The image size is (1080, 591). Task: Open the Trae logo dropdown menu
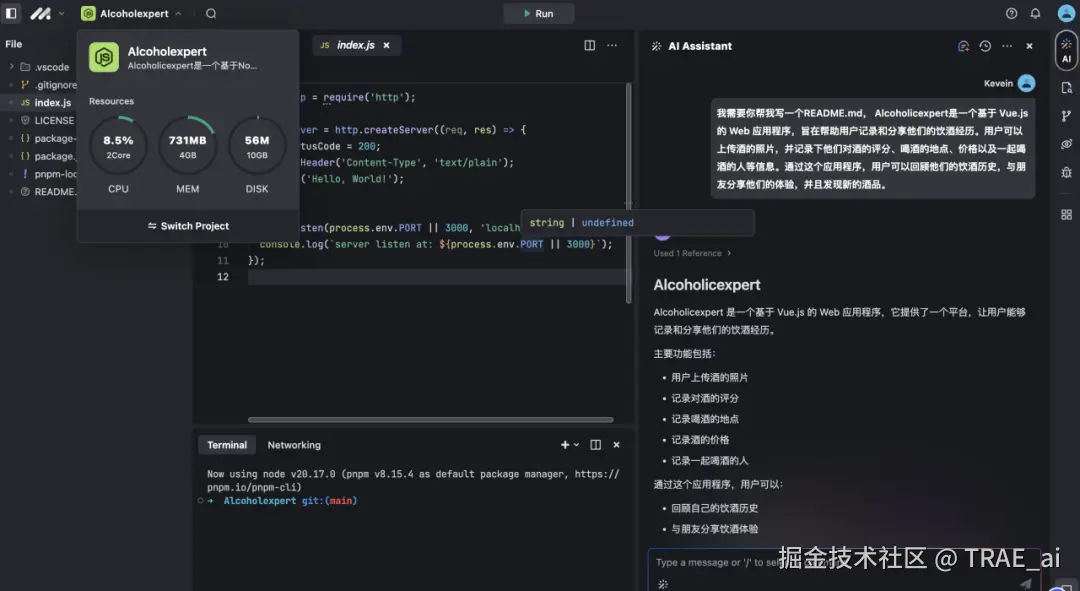[x=42, y=13]
